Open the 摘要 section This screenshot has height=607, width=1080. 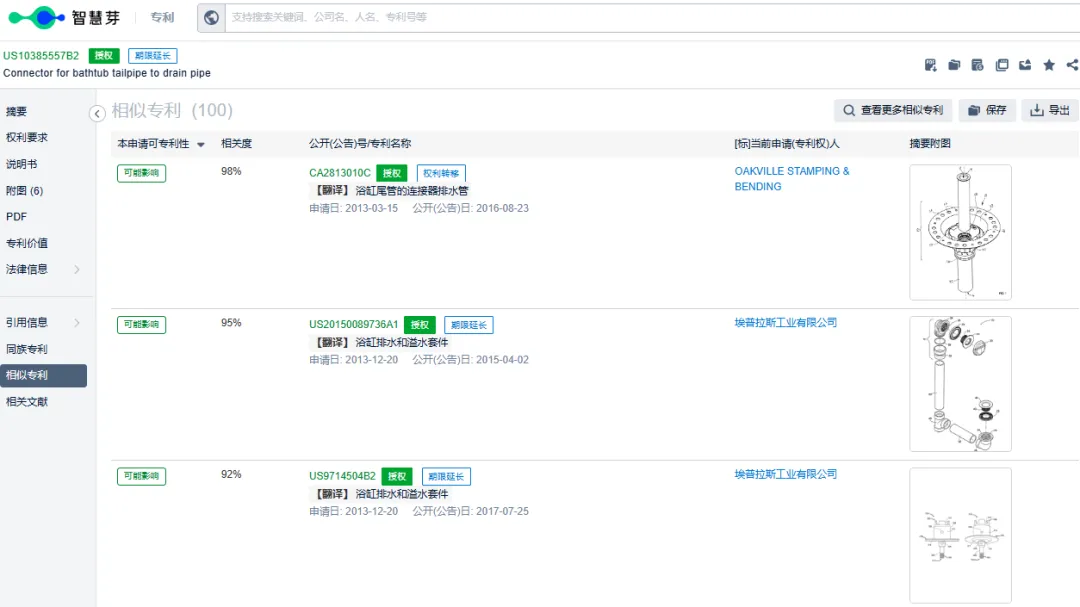[17, 112]
